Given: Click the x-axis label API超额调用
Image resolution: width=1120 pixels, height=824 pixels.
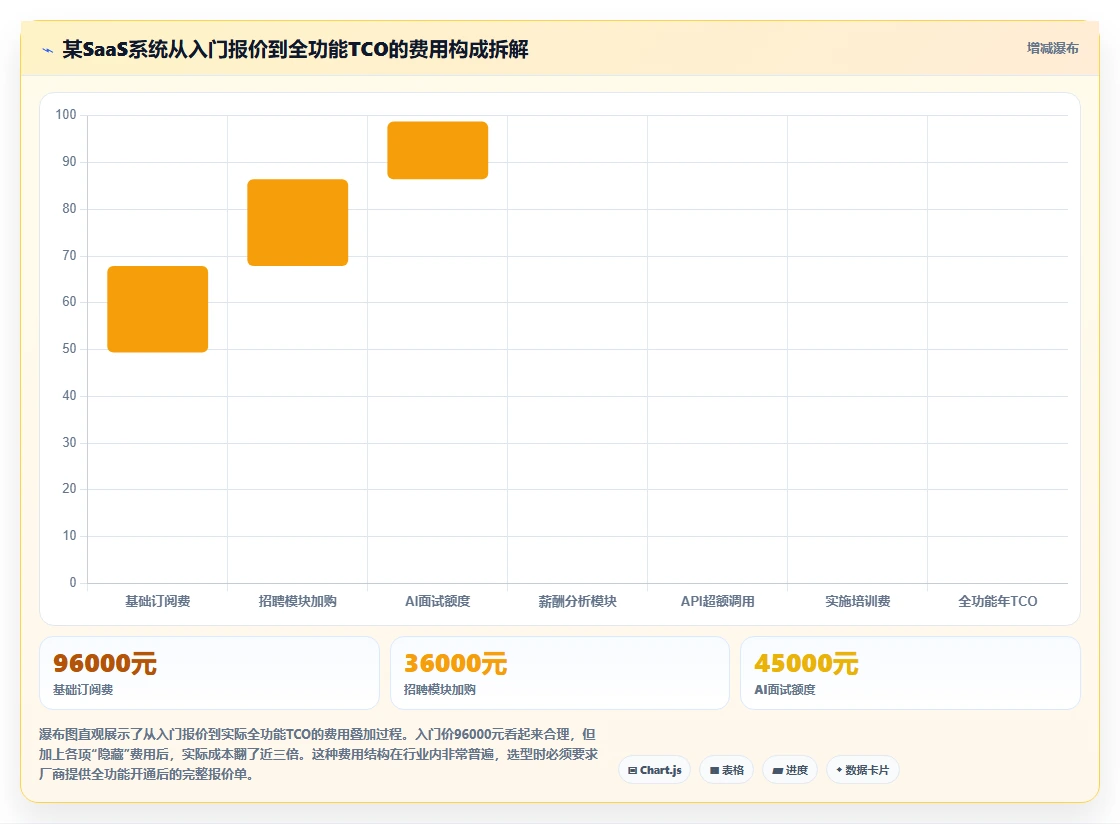Looking at the screenshot, I should (717, 601).
